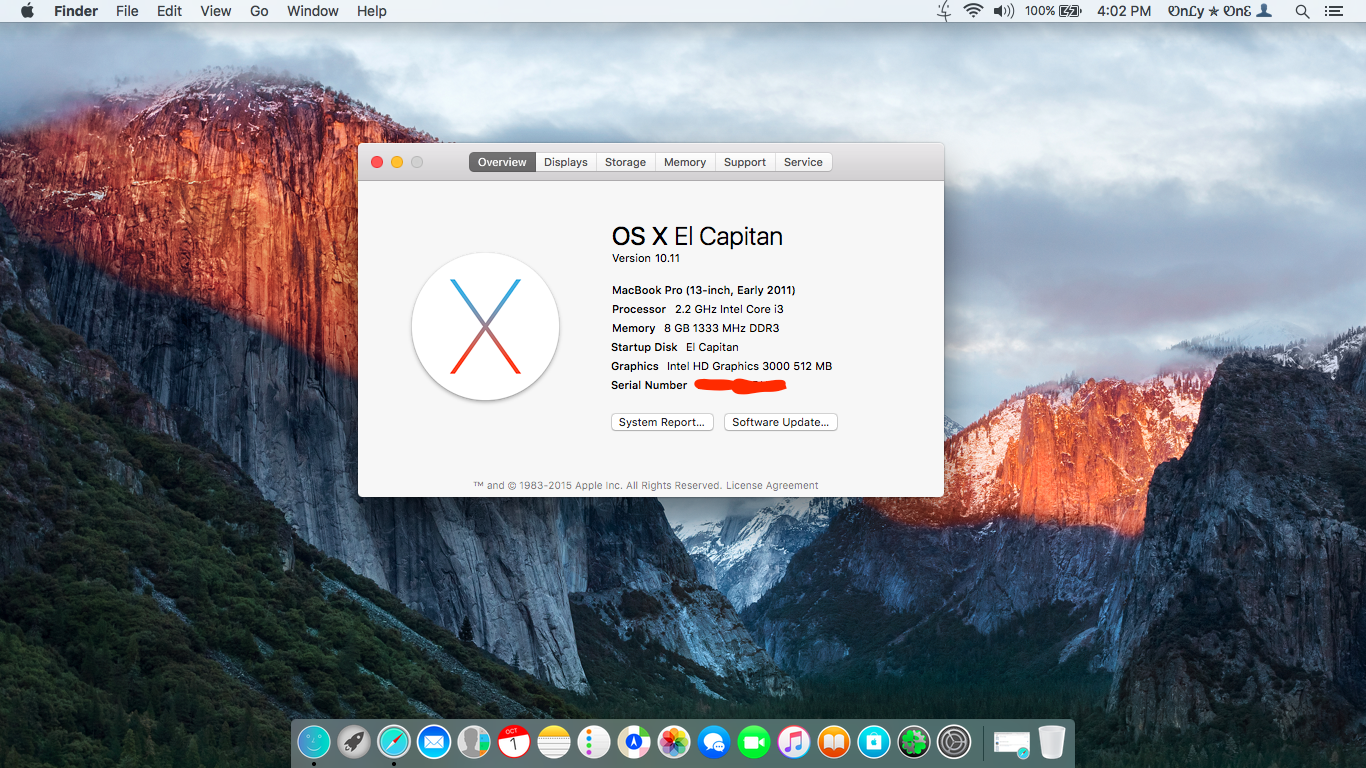Click the System Report button
Viewport: 1366px width, 768px height.
pyautogui.click(x=662, y=422)
